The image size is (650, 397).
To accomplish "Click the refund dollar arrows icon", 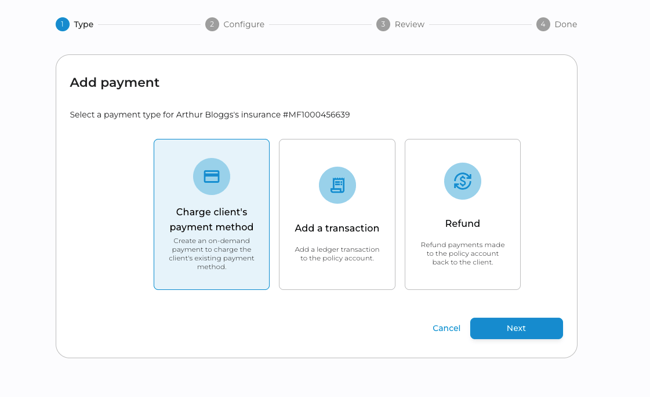I will pos(463,181).
